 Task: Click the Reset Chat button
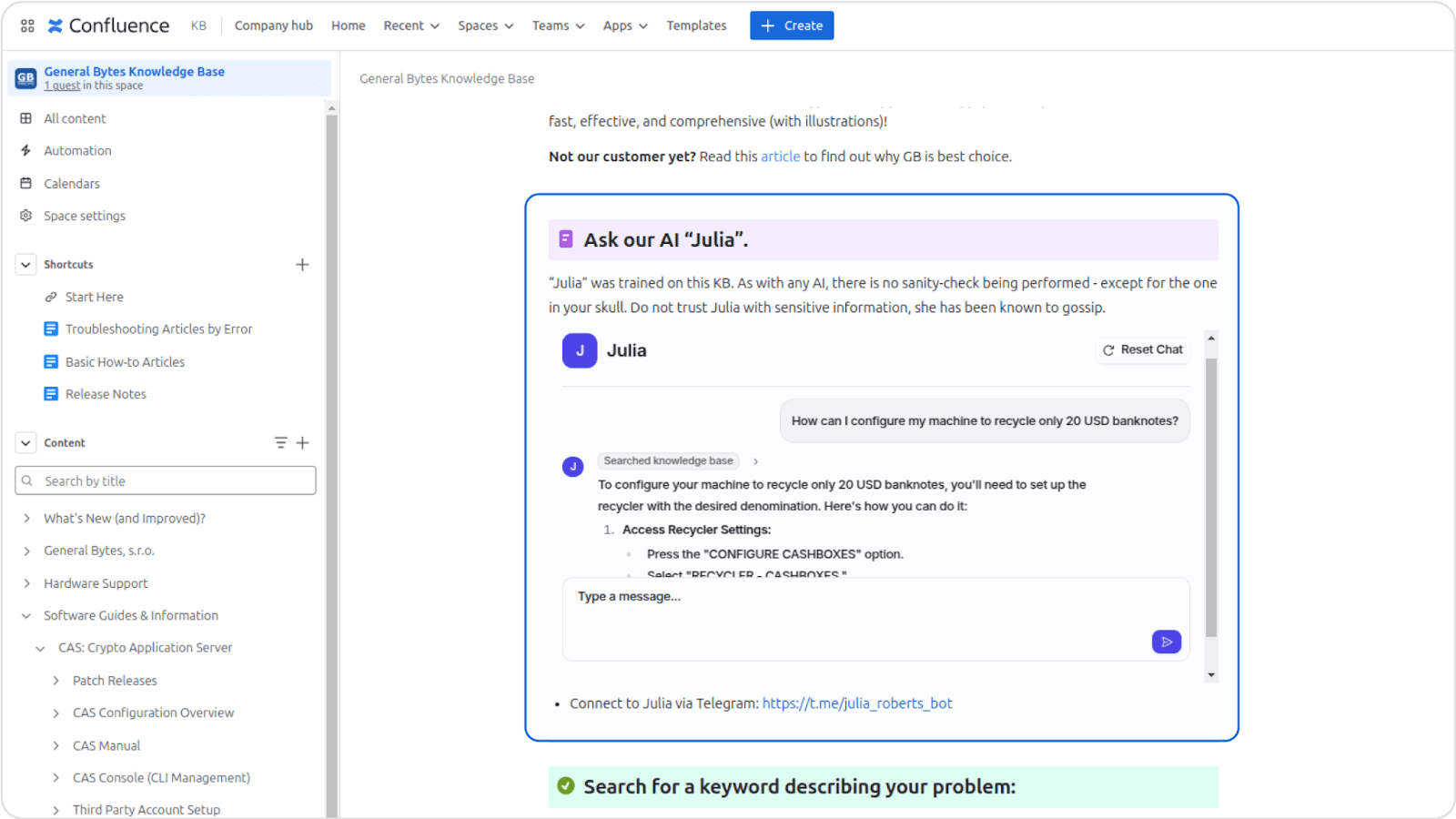click(1143, 350)
